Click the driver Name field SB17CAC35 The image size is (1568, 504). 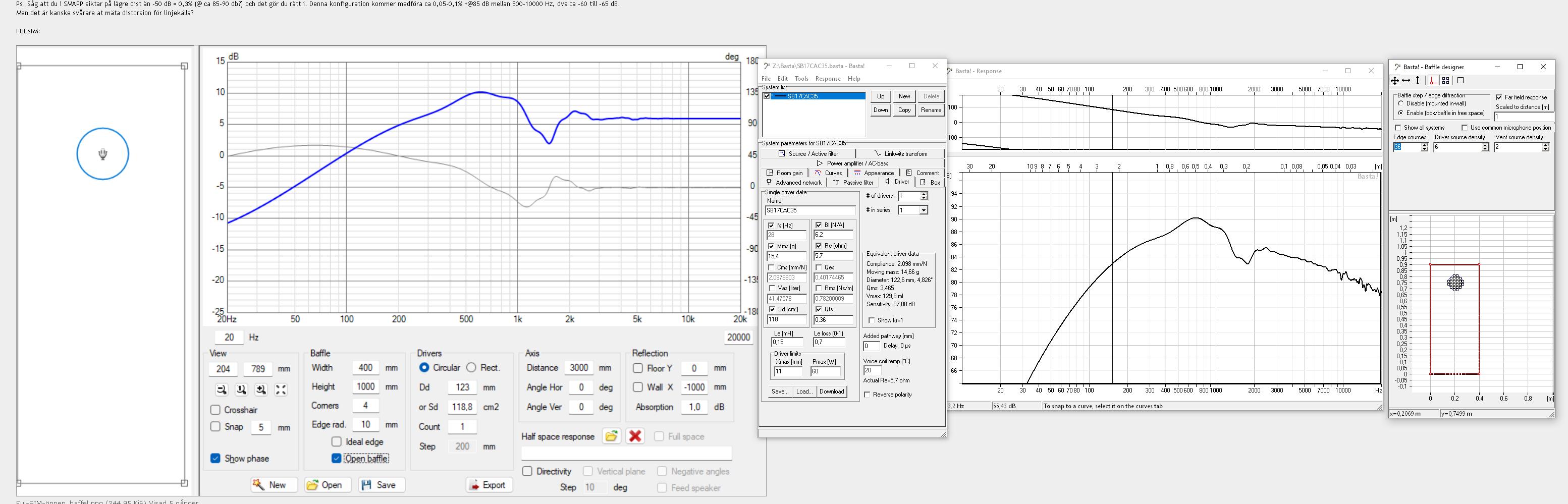[809, 210]
